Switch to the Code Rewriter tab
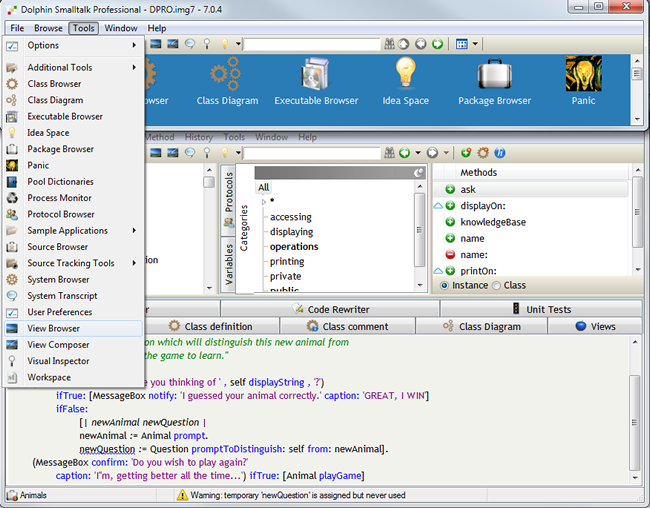The width and height of the screenshot is (650, 508). [330, 309]
